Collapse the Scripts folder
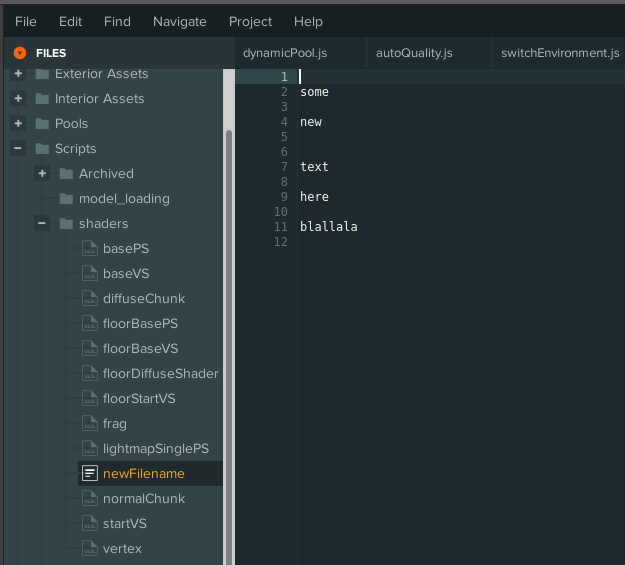This screenshot has height=565, width=625. tap(18, 149)
